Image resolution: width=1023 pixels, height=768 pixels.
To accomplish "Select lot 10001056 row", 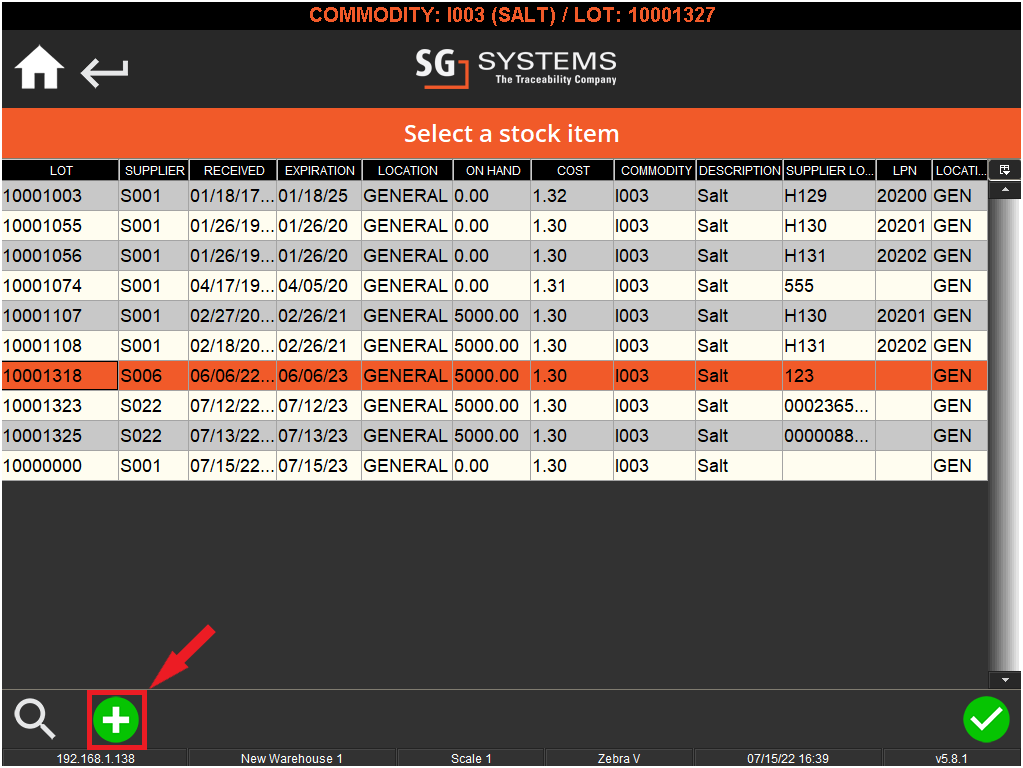I will tap(495, 256).
